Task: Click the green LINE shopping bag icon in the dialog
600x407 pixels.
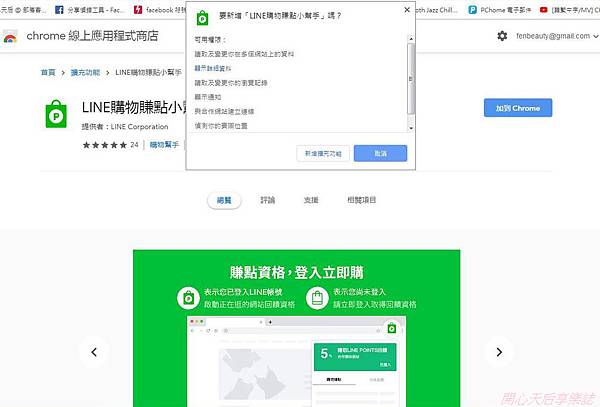Action: (x=202, y=18)
